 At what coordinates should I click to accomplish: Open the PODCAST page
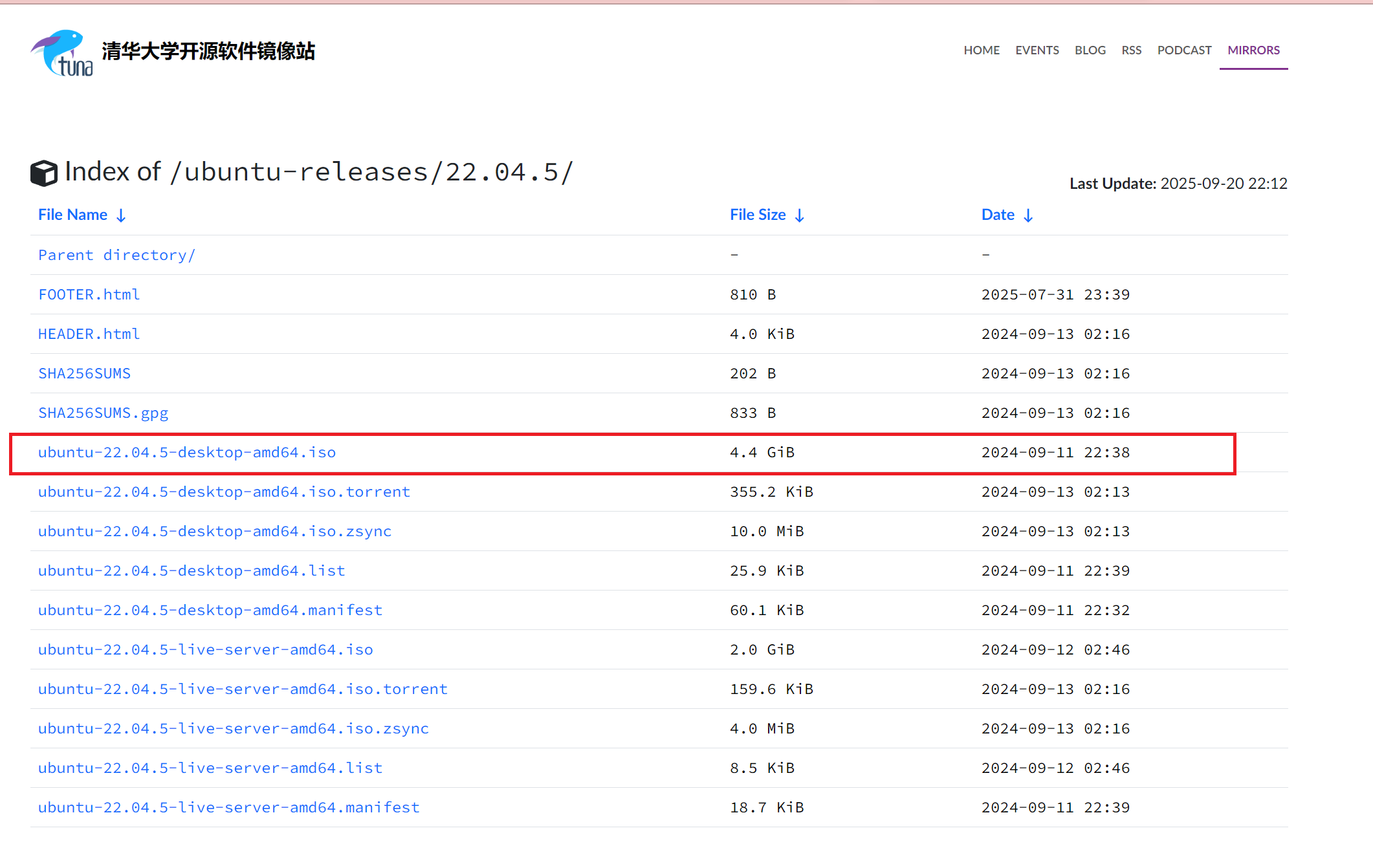1184,50
